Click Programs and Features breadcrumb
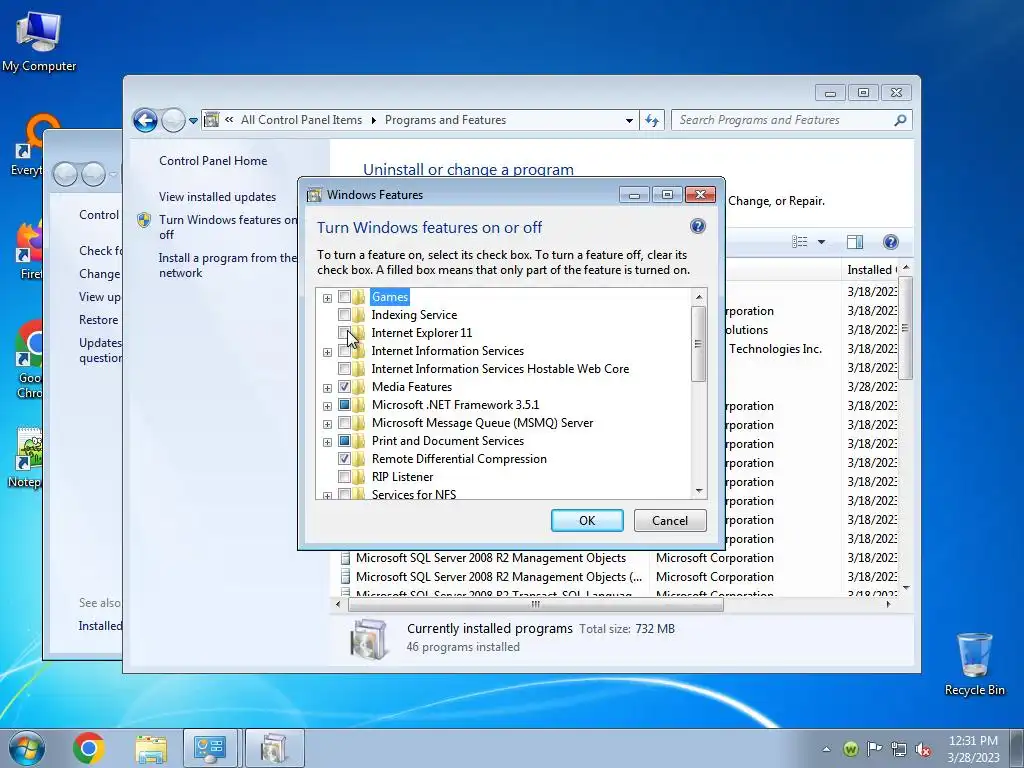The height and width of the screenshot is (768, 1024). [445, 120]
